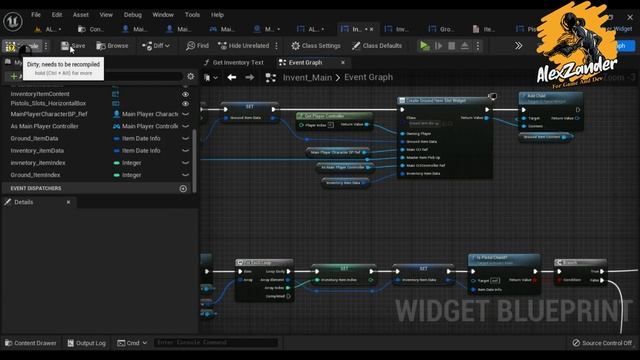Save the blueprint with Save button

(73, 46)
